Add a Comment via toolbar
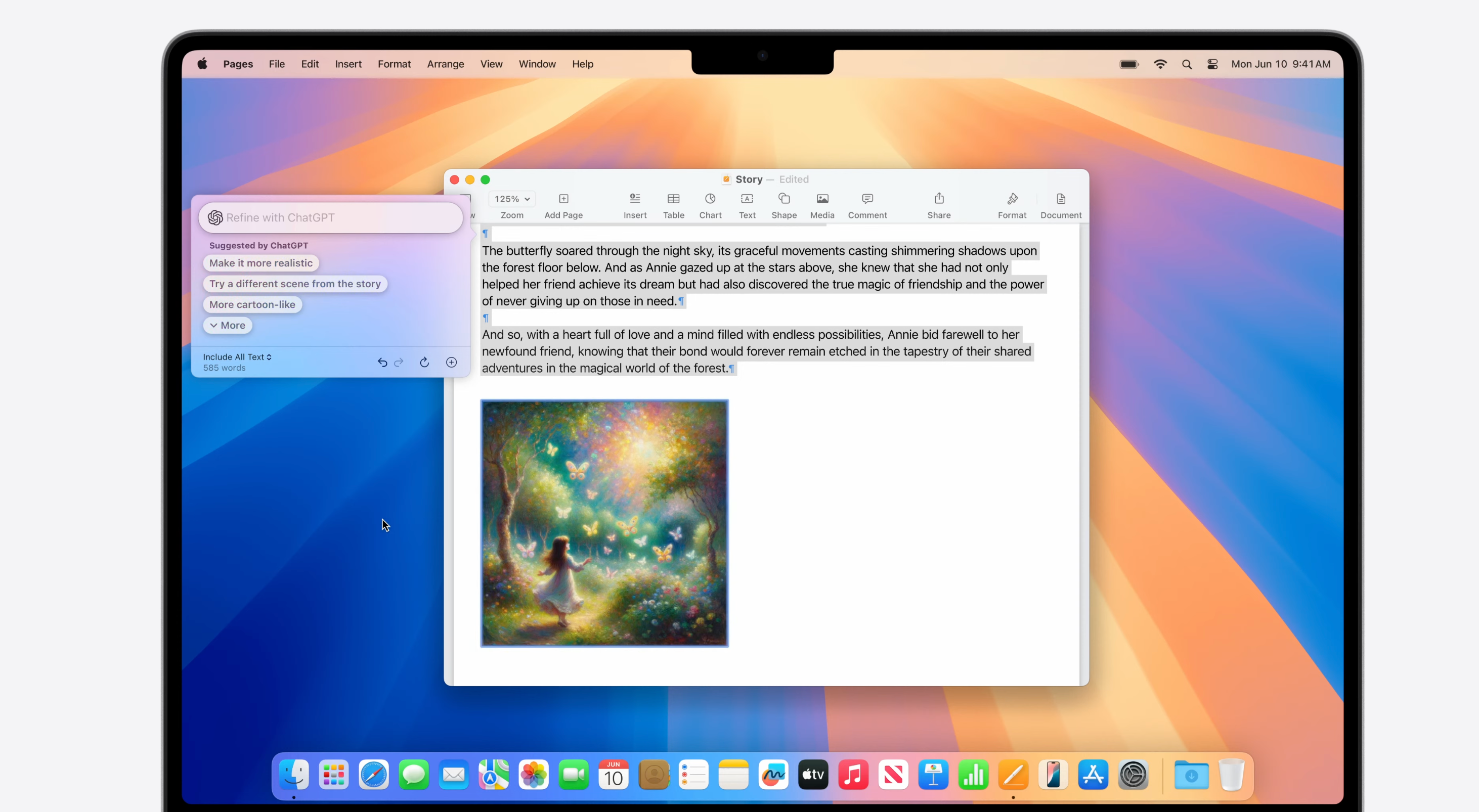 [867, 200]
